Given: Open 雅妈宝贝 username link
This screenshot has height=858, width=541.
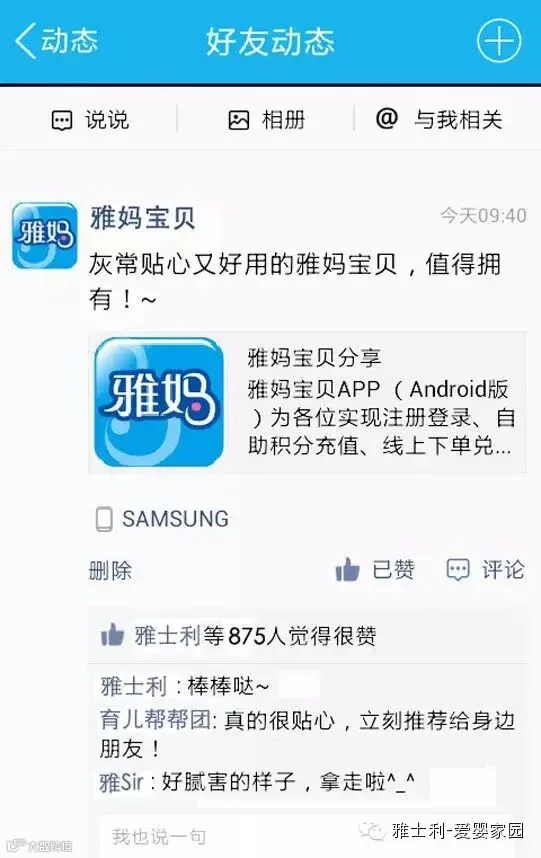Looking at the screenshot, I should [143, 218].
